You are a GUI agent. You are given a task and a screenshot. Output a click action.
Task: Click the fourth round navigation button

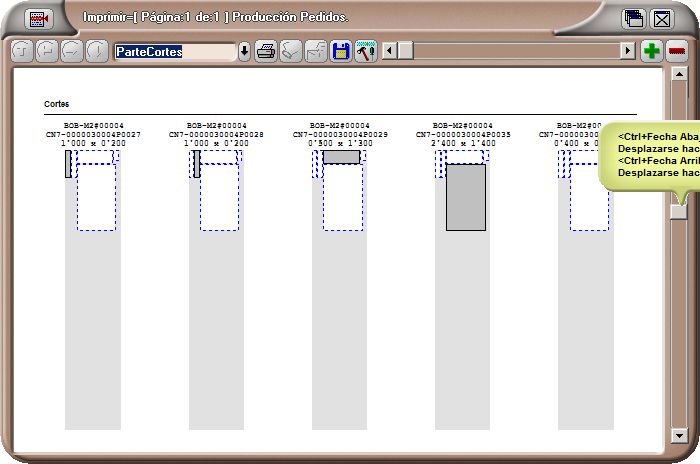[x=97, y=51]
